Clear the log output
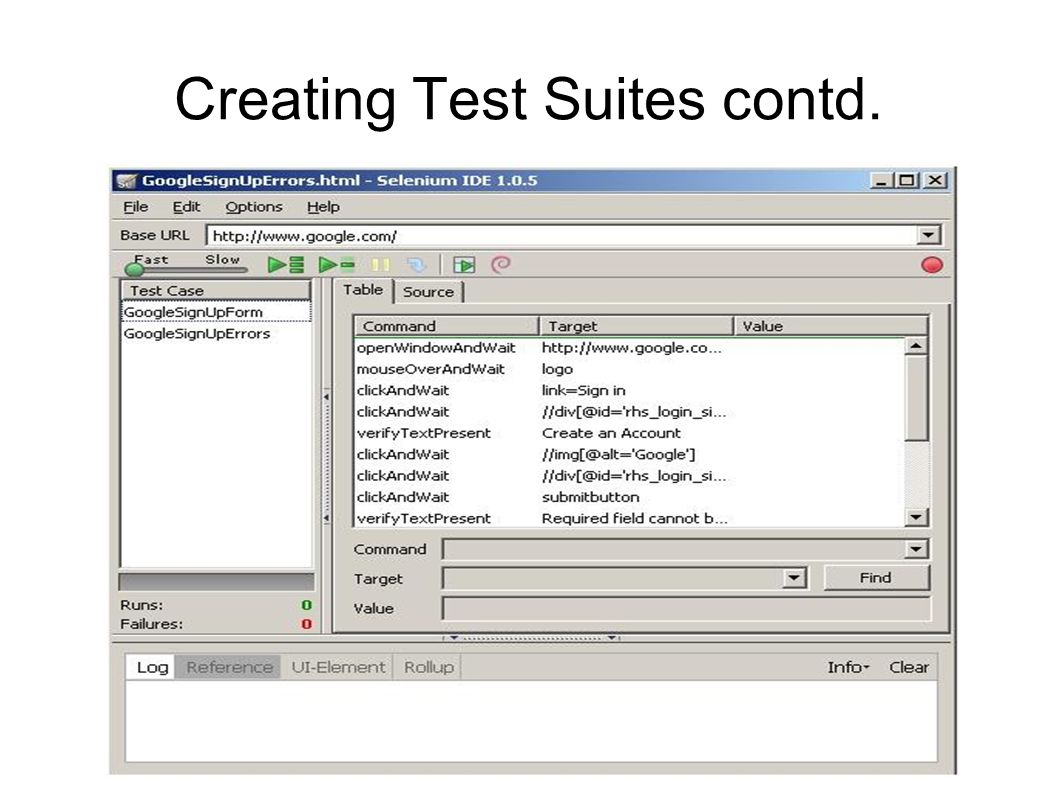 pos(908,667)
